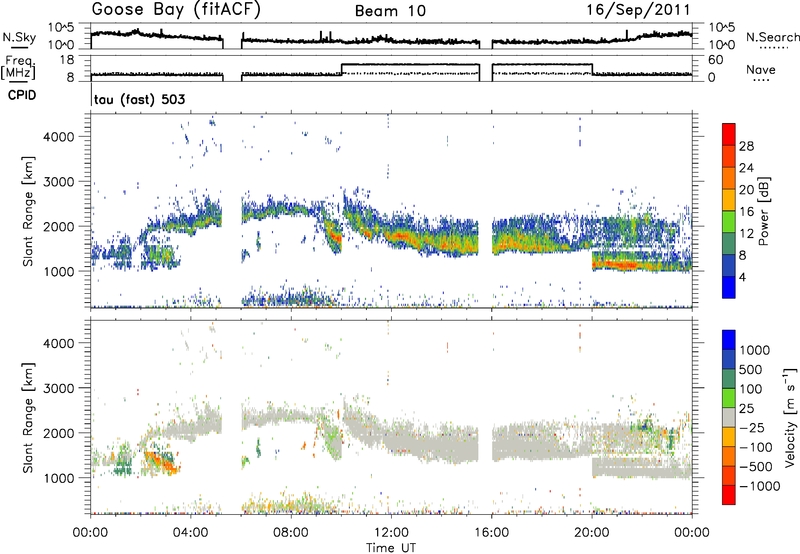Pick the red bottom segment of Velocity colorbar

coord(729,494)
